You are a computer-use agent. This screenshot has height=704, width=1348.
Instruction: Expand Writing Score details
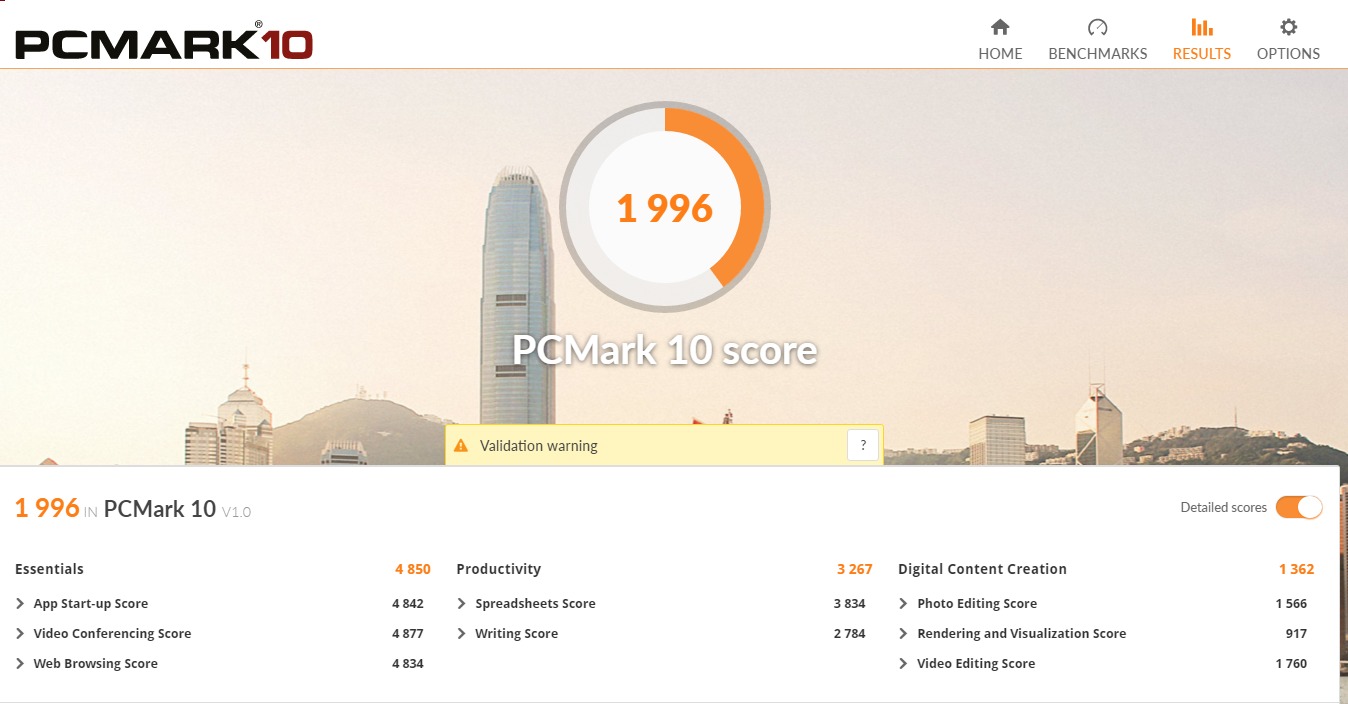point(462,633)
